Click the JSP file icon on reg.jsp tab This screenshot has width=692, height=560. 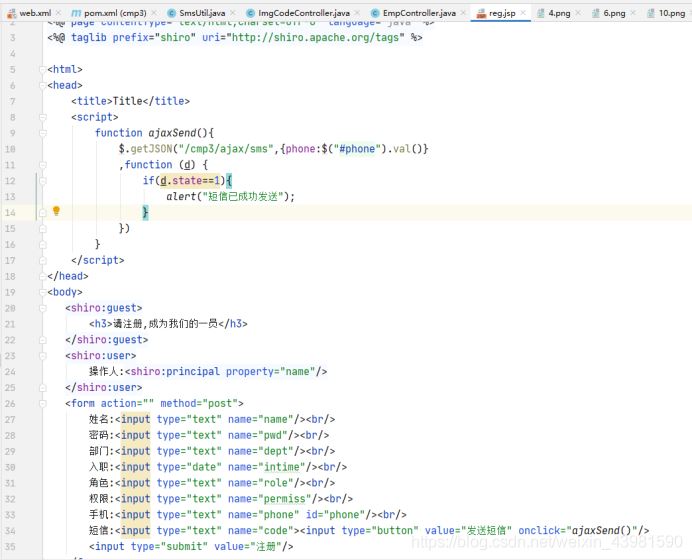(x=481, y=13)
